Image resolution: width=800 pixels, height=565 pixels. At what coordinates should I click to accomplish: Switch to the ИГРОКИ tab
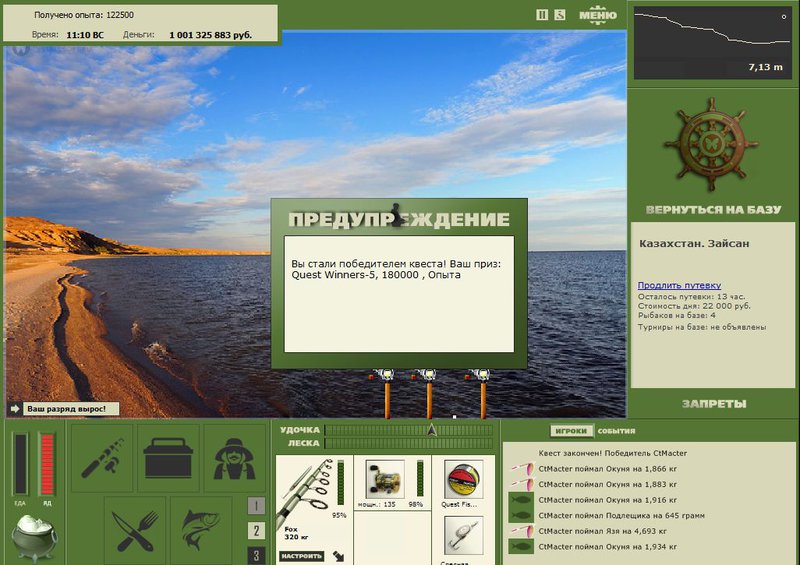[x=571, y=431]
